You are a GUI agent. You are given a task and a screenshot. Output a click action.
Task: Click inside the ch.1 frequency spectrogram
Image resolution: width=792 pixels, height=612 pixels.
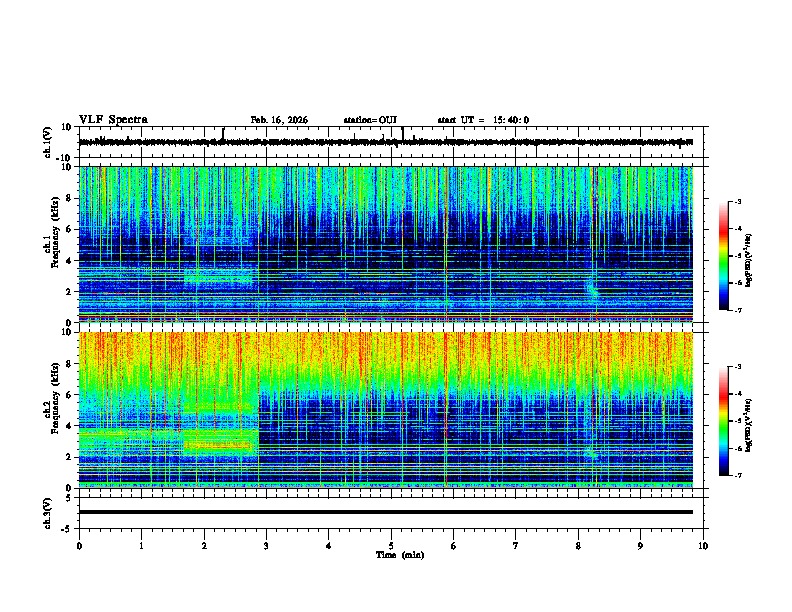386,244
